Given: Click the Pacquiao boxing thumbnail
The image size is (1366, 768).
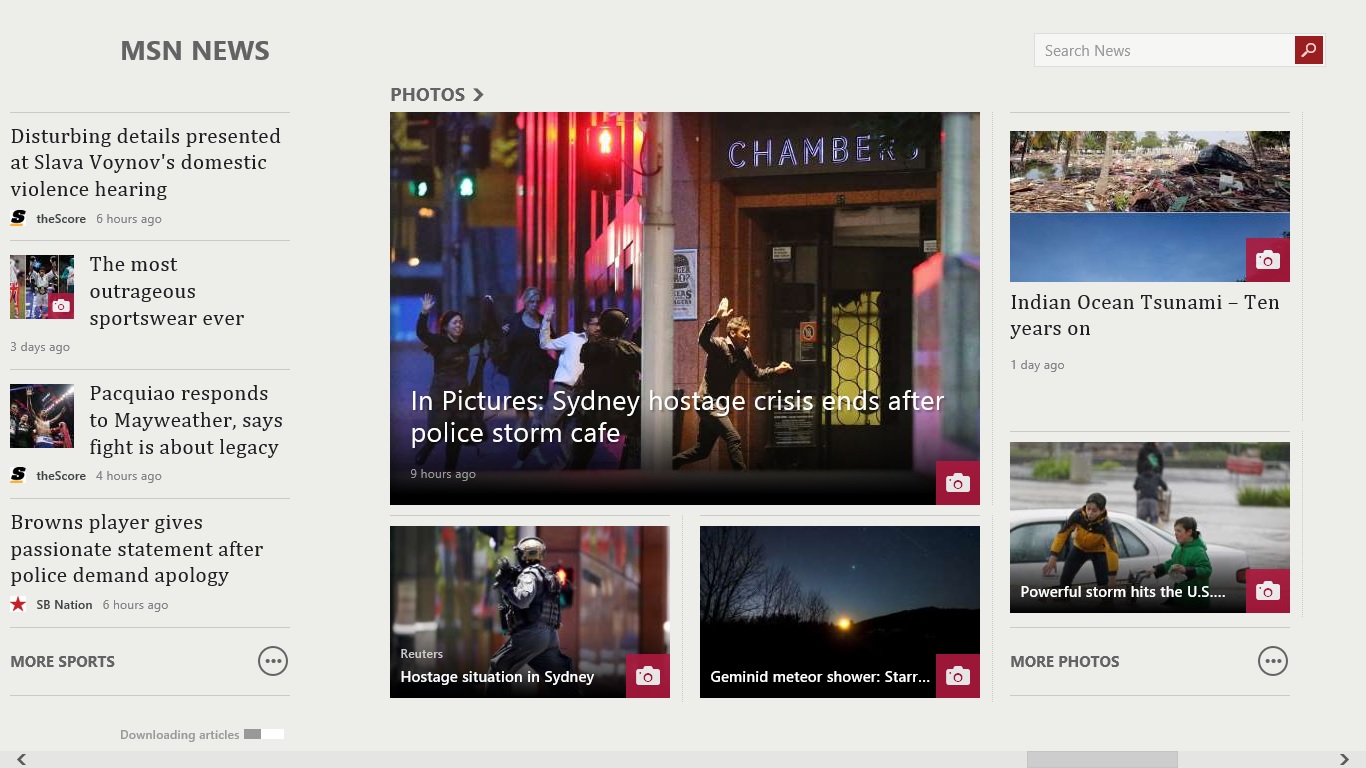Looking at the screenshot, I should (42, 416).
